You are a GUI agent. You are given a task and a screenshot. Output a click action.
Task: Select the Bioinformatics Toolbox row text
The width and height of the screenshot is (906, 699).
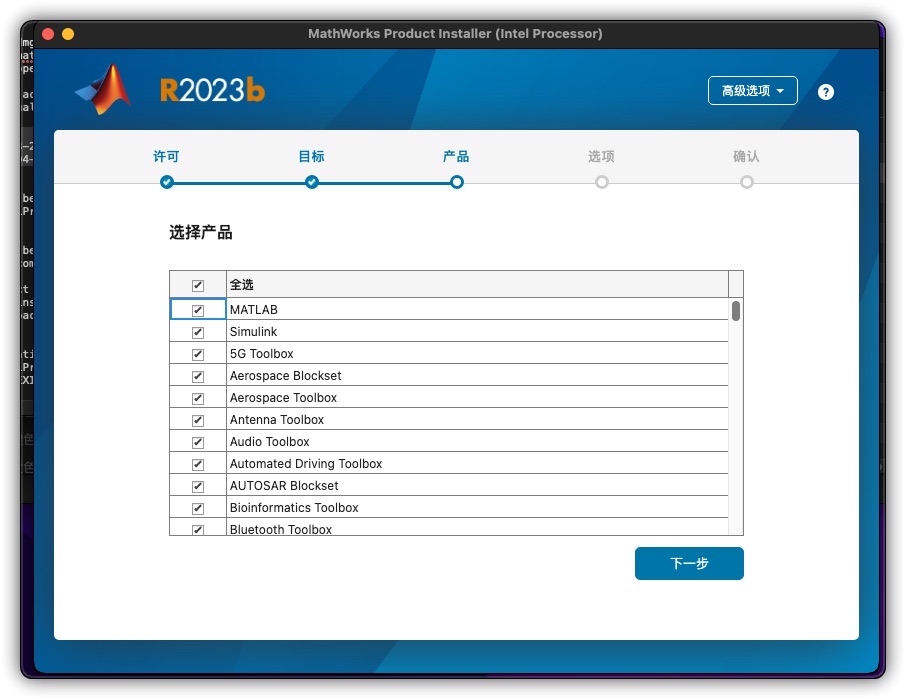(x=294, y=507)
